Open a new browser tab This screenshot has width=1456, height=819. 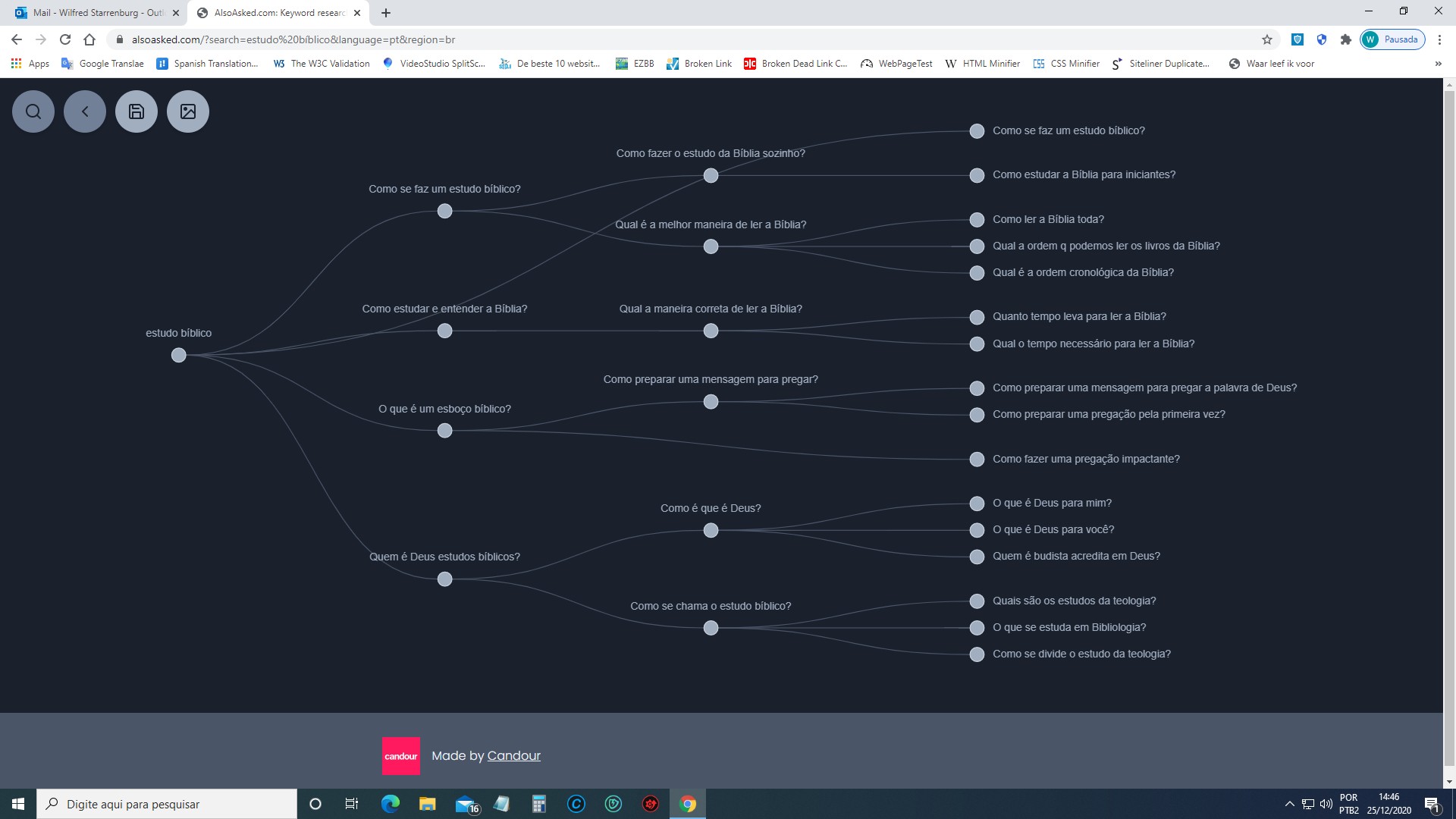click(x=386, y=13)
